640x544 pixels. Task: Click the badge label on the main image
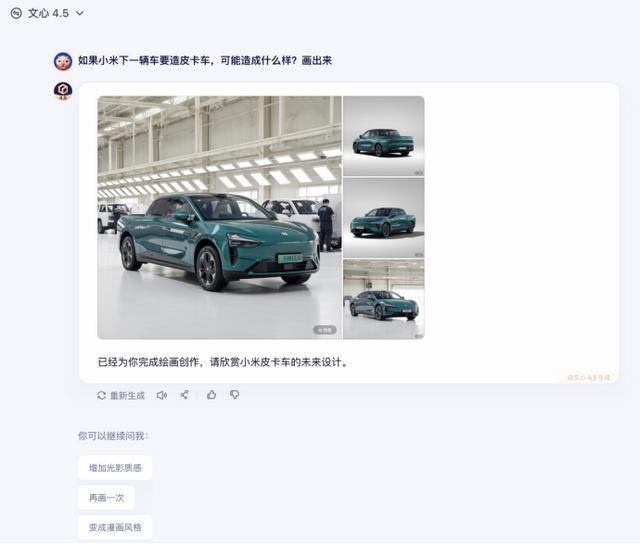point(325,330)
